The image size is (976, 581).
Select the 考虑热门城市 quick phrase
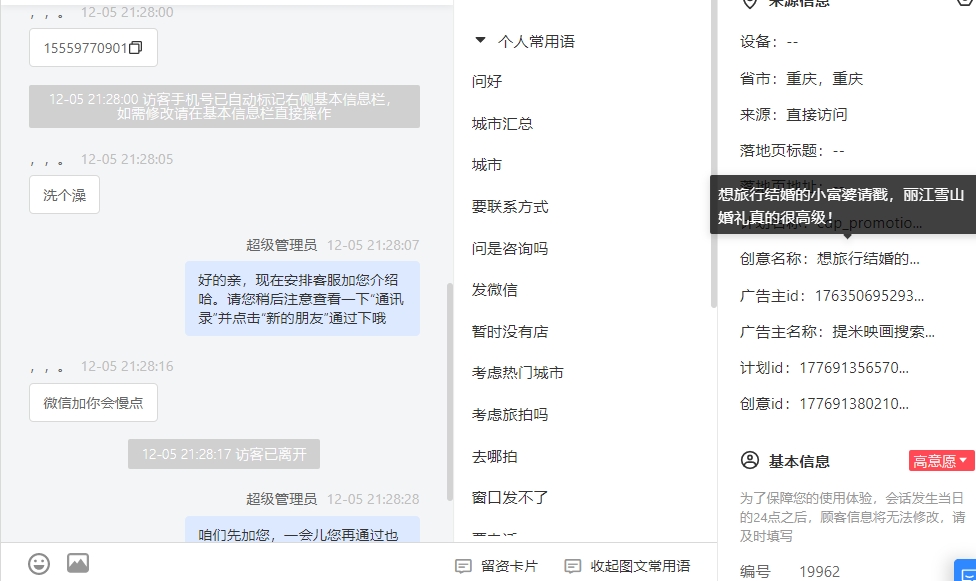click(x=518, y=372)
